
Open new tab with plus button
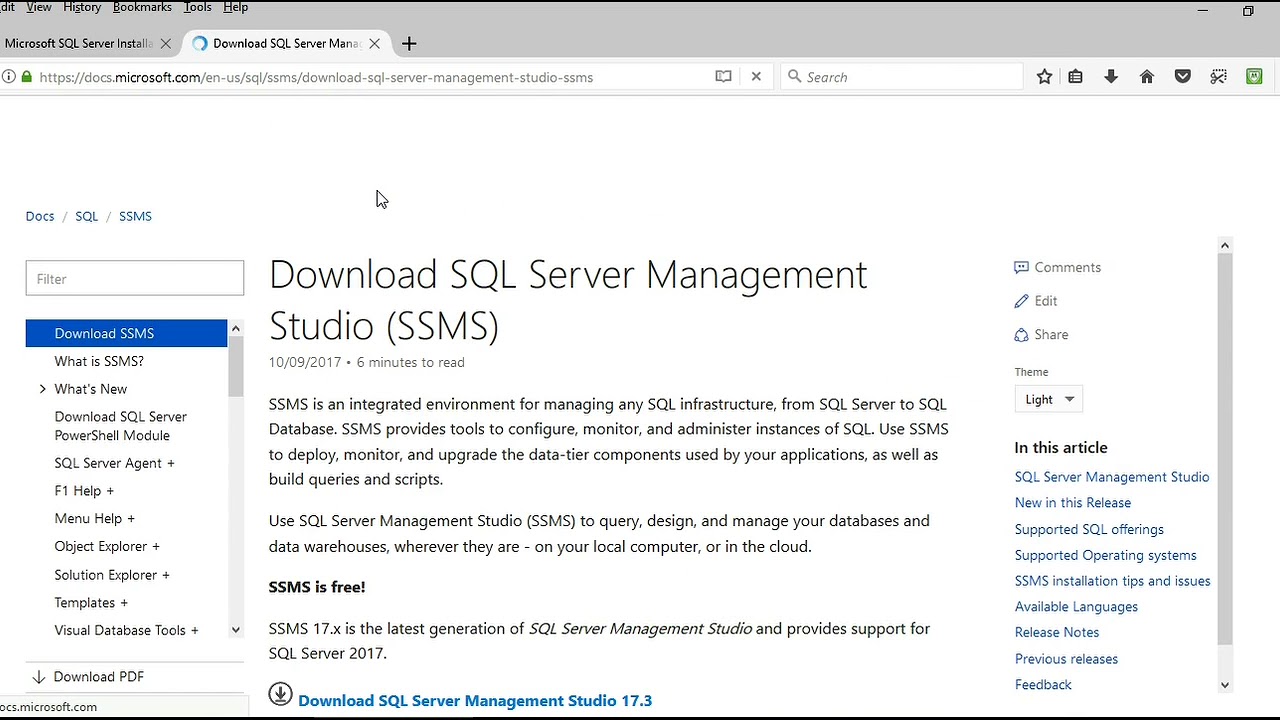pyautogui.click(x=409, y=44)
